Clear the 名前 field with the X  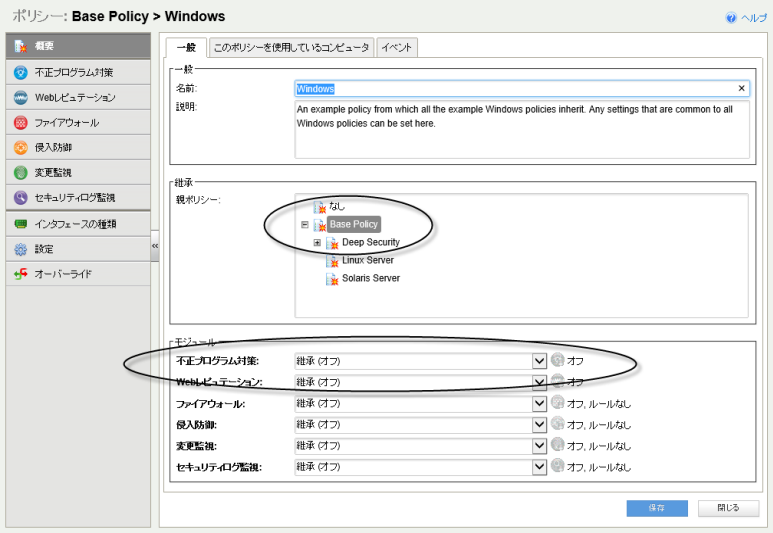(741, 88)
